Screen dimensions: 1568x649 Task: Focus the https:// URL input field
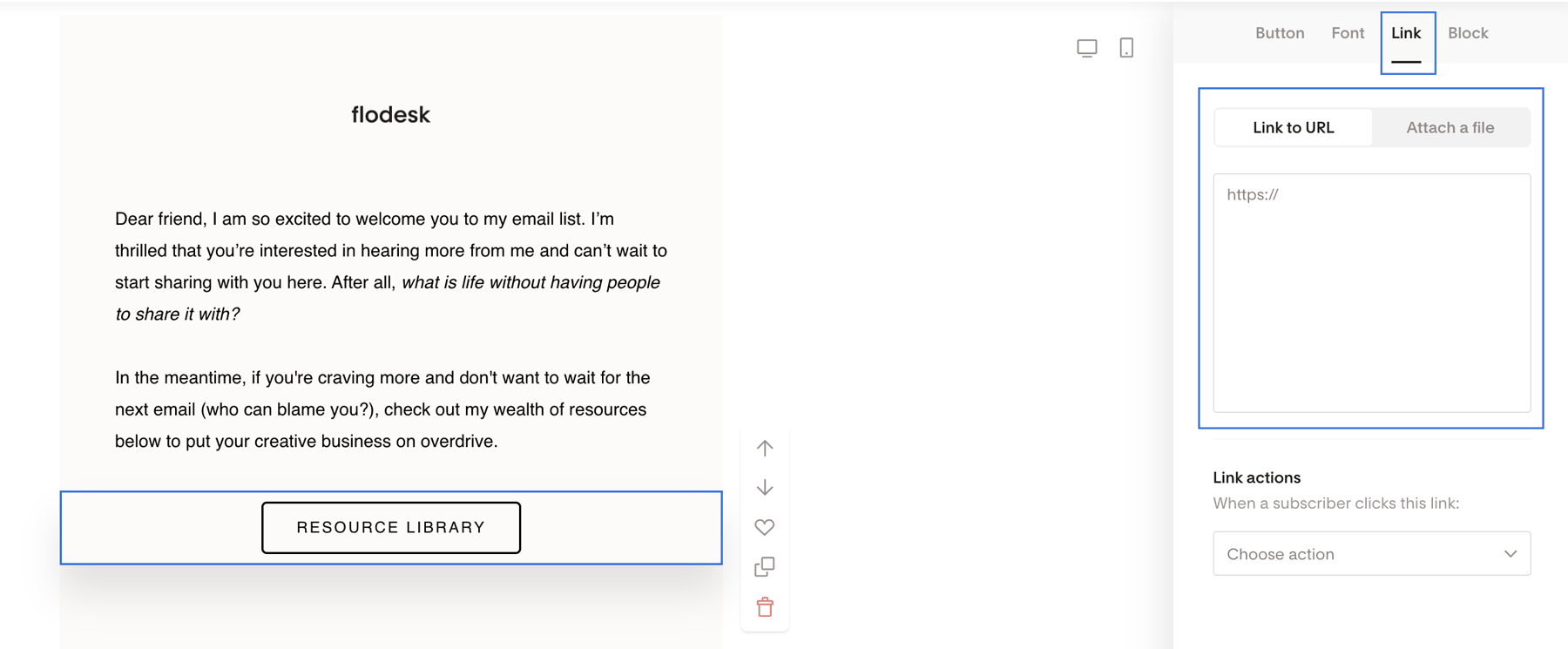(1371, 293)
